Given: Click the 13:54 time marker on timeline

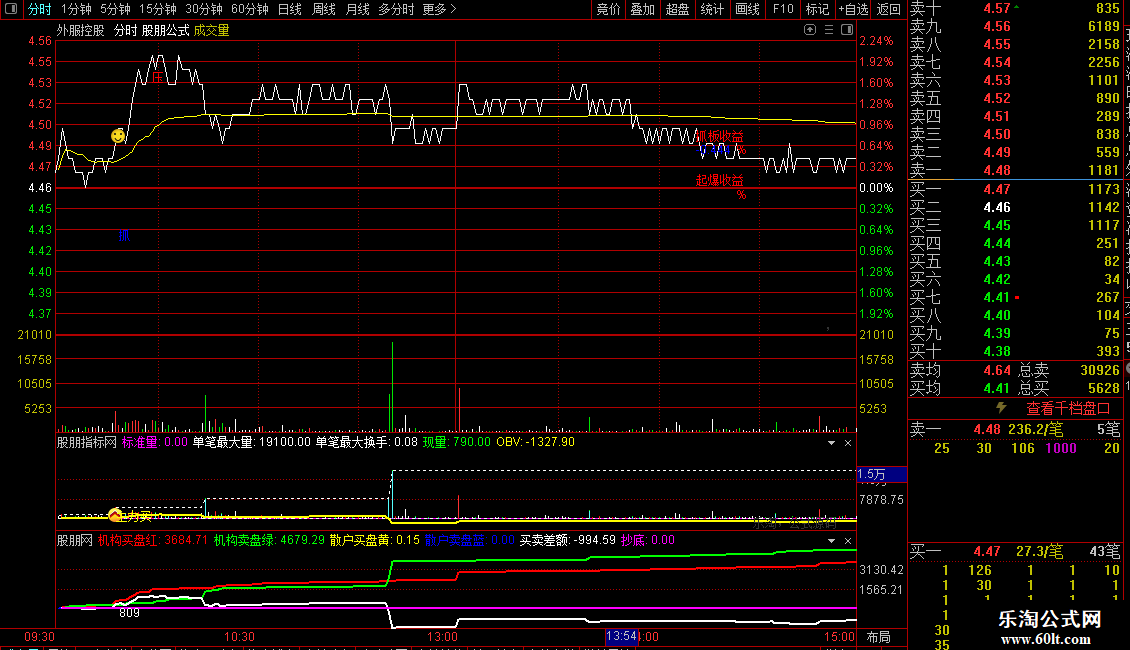Looking at the screenshot, I should [621, 636].
